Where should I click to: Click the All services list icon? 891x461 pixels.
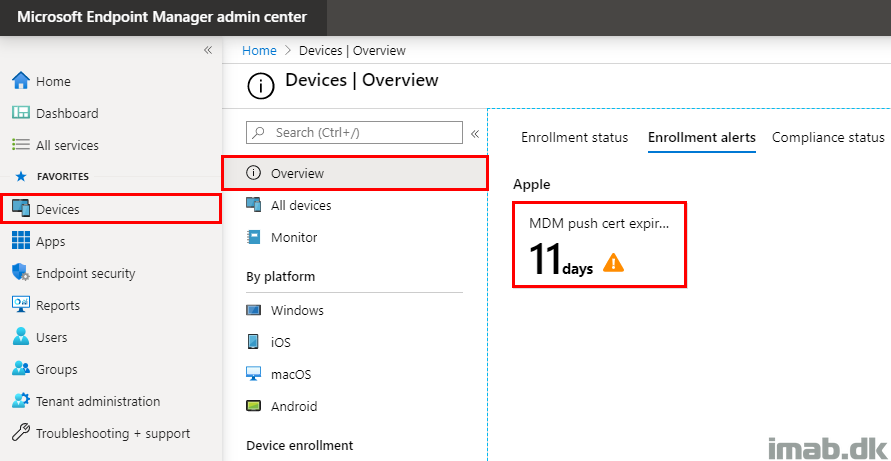(20, 145)
